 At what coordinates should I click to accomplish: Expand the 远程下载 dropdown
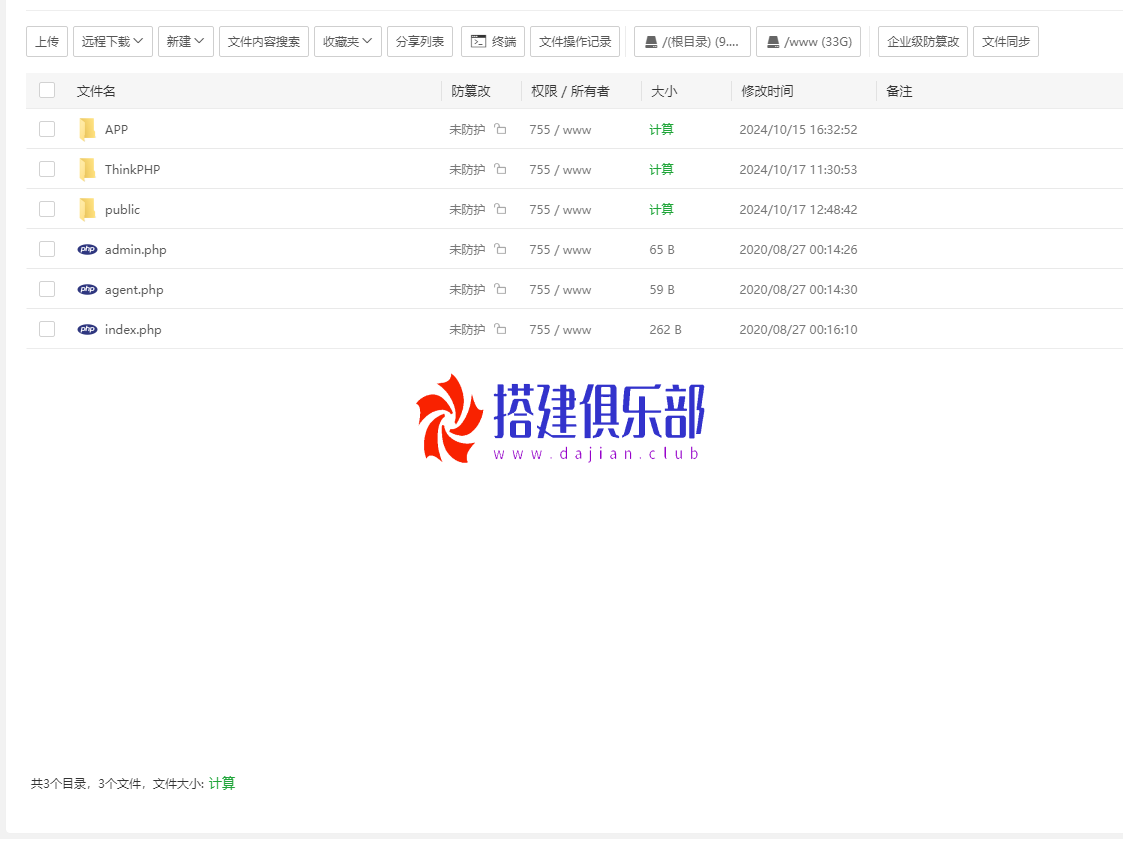tap(113, 42)
